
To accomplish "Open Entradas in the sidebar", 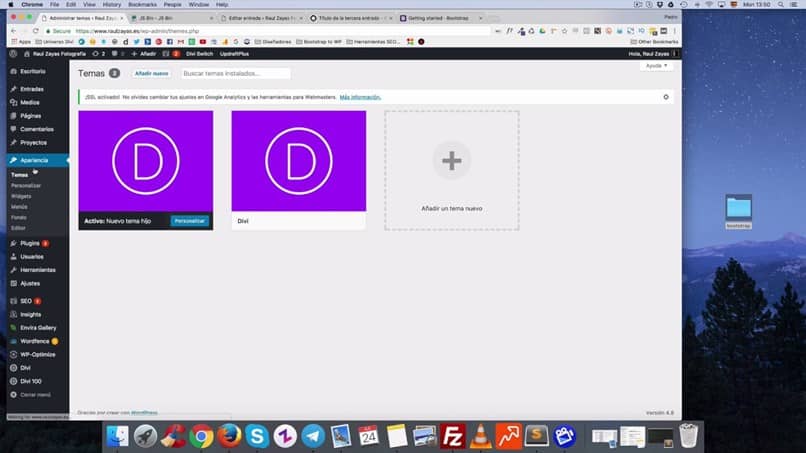I will (31, 89).
